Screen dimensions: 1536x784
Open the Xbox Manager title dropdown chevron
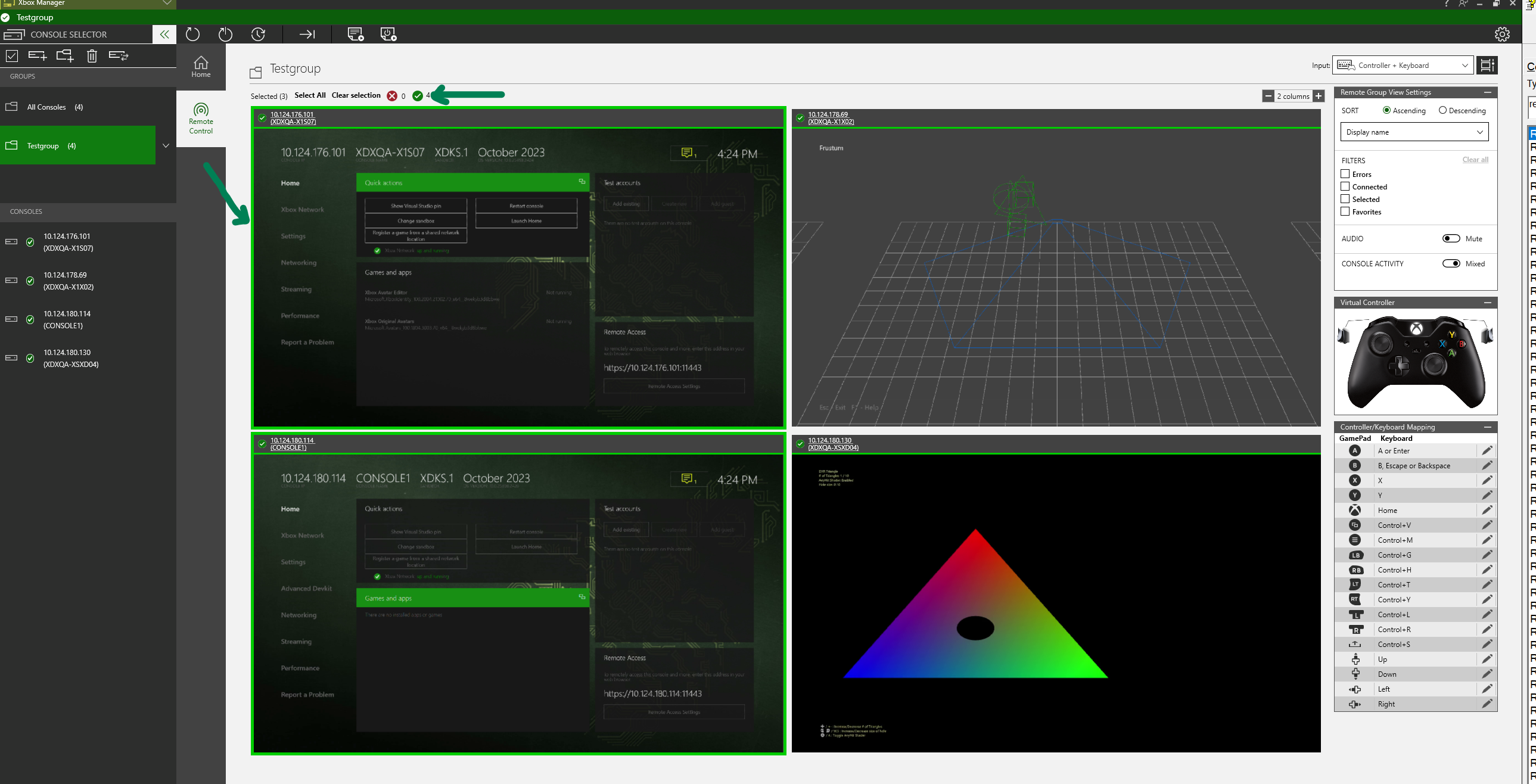pyautogui.click(x=167, y=4)
